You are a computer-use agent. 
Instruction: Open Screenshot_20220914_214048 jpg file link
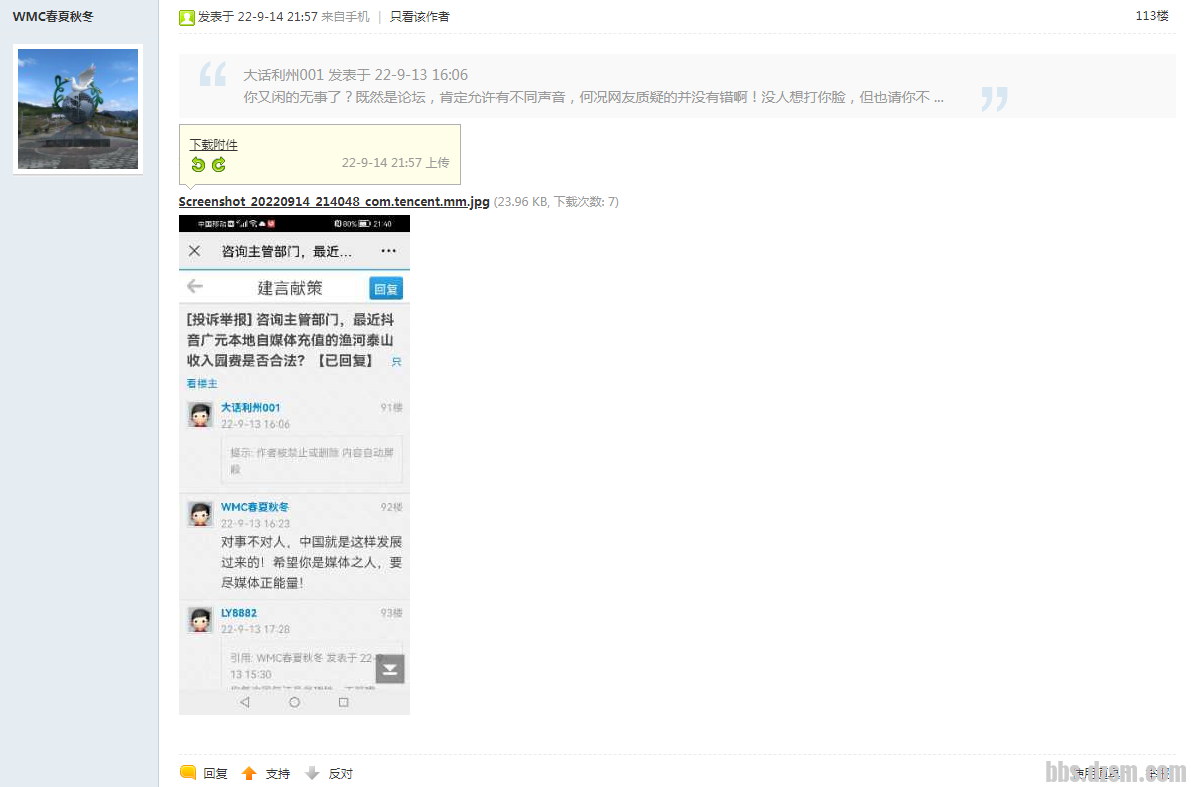pyautogui.click(x=334, y=201)
